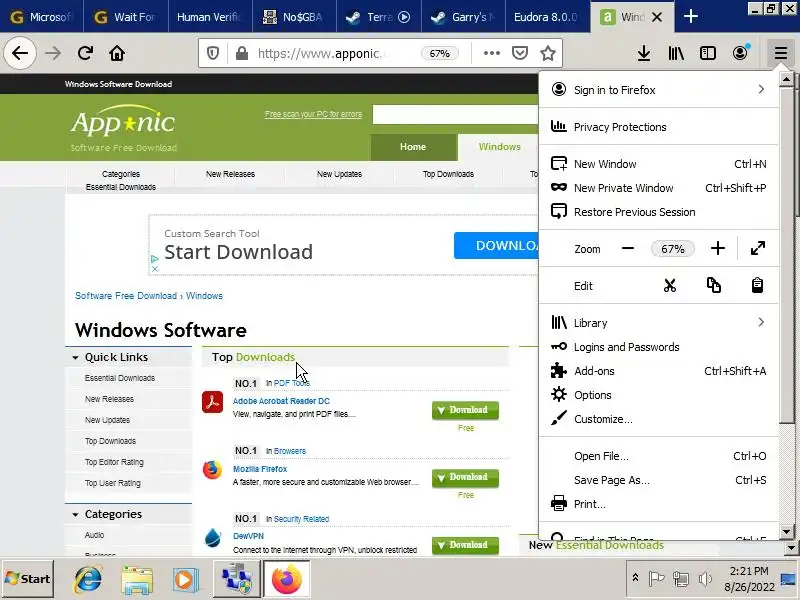This screenshot has width=800, height=600.
Task: Switch to the Terraria Steam tab
Action: pos(379,17)
